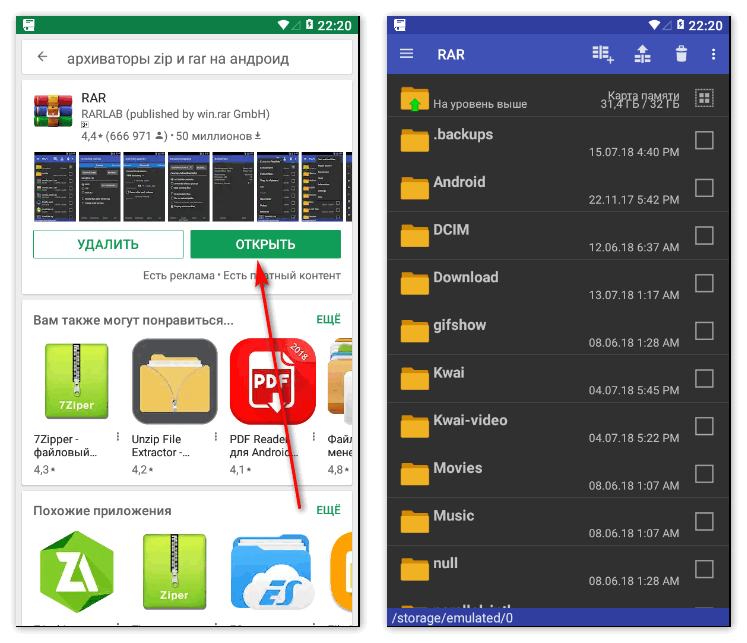Screen dimensions: 747x643
Task: Check the Music folder checkbox
Action: point(704,522)
